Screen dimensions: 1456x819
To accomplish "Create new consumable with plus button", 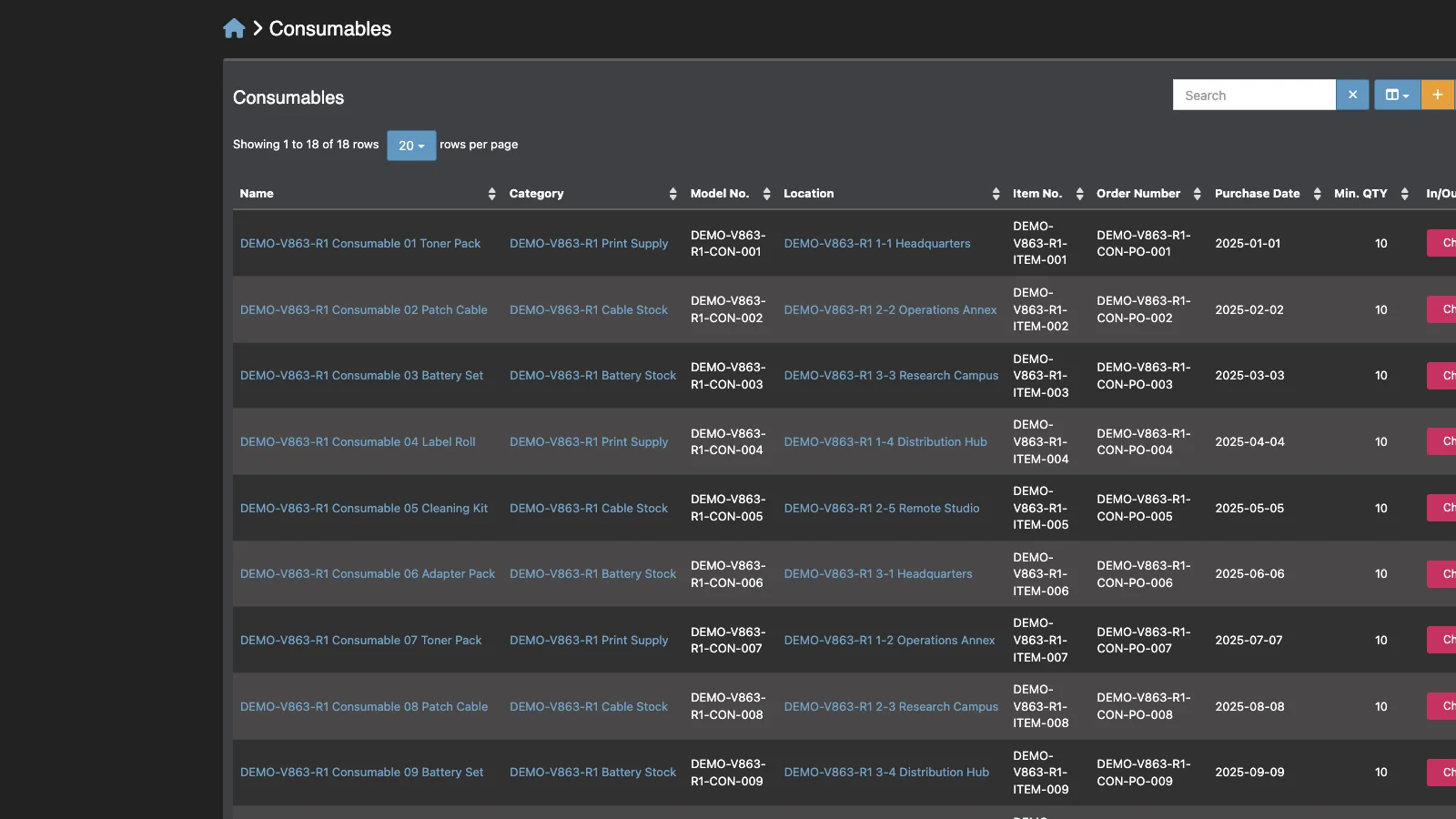I will [x=1438, y=95].
